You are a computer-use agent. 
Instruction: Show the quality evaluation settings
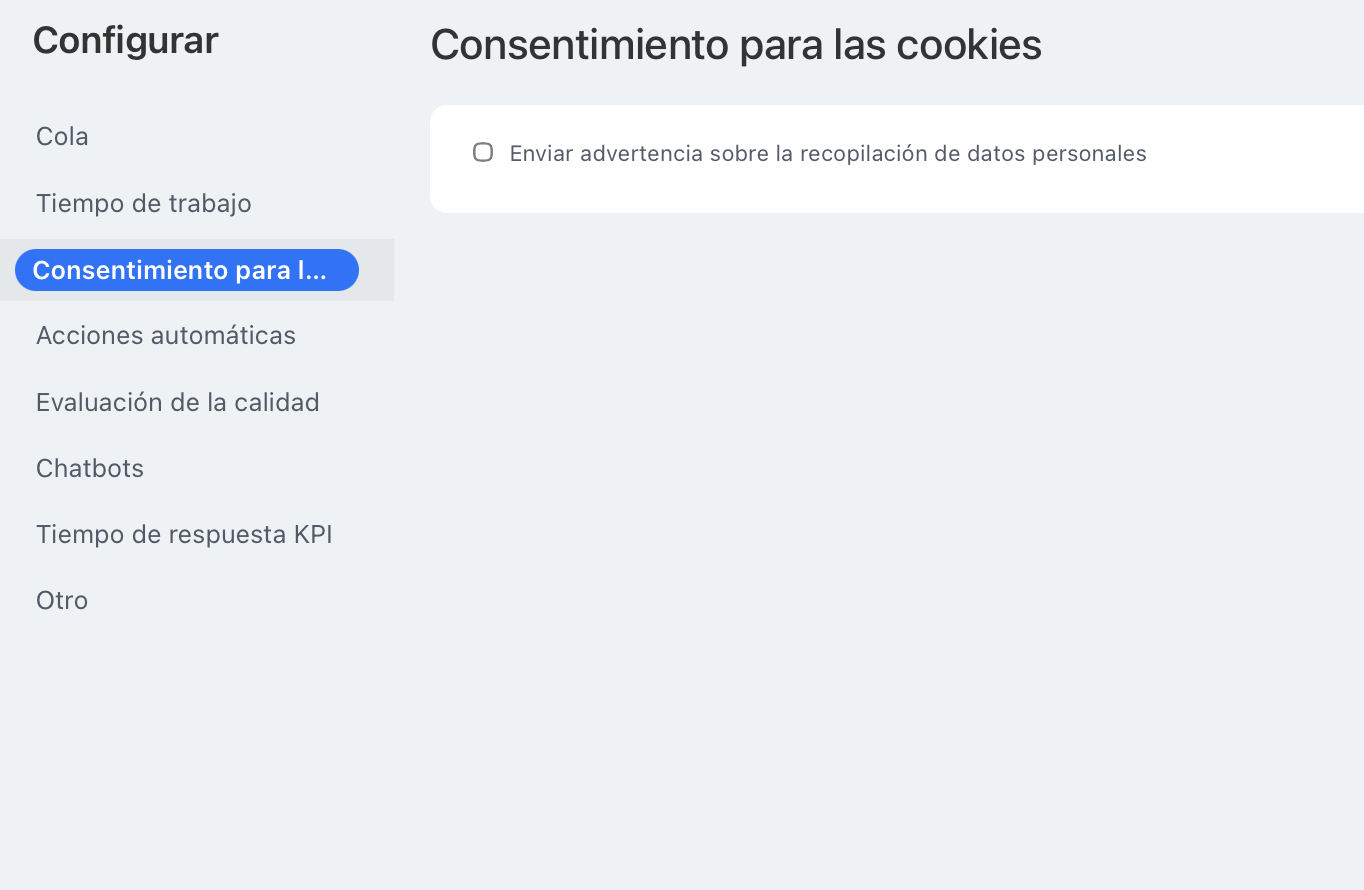178,402
